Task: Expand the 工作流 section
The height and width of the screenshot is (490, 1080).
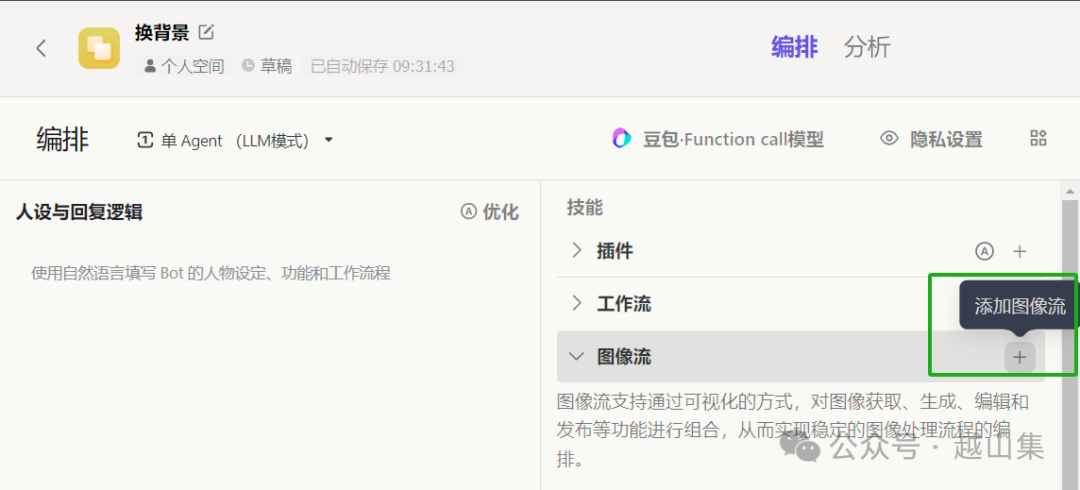Action: click(x=577, y=303)
